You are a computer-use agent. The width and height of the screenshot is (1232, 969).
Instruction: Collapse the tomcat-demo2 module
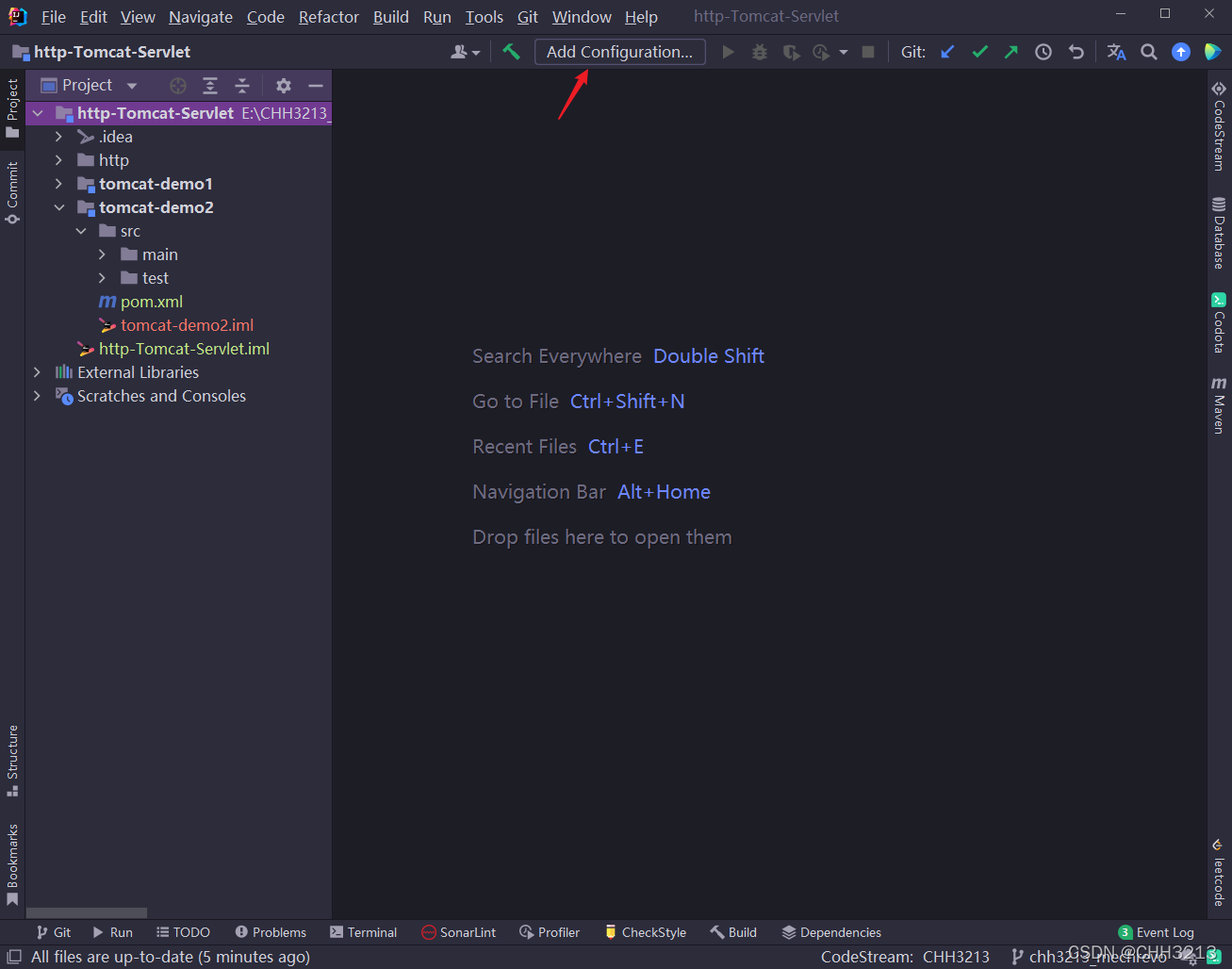point(58,207)
